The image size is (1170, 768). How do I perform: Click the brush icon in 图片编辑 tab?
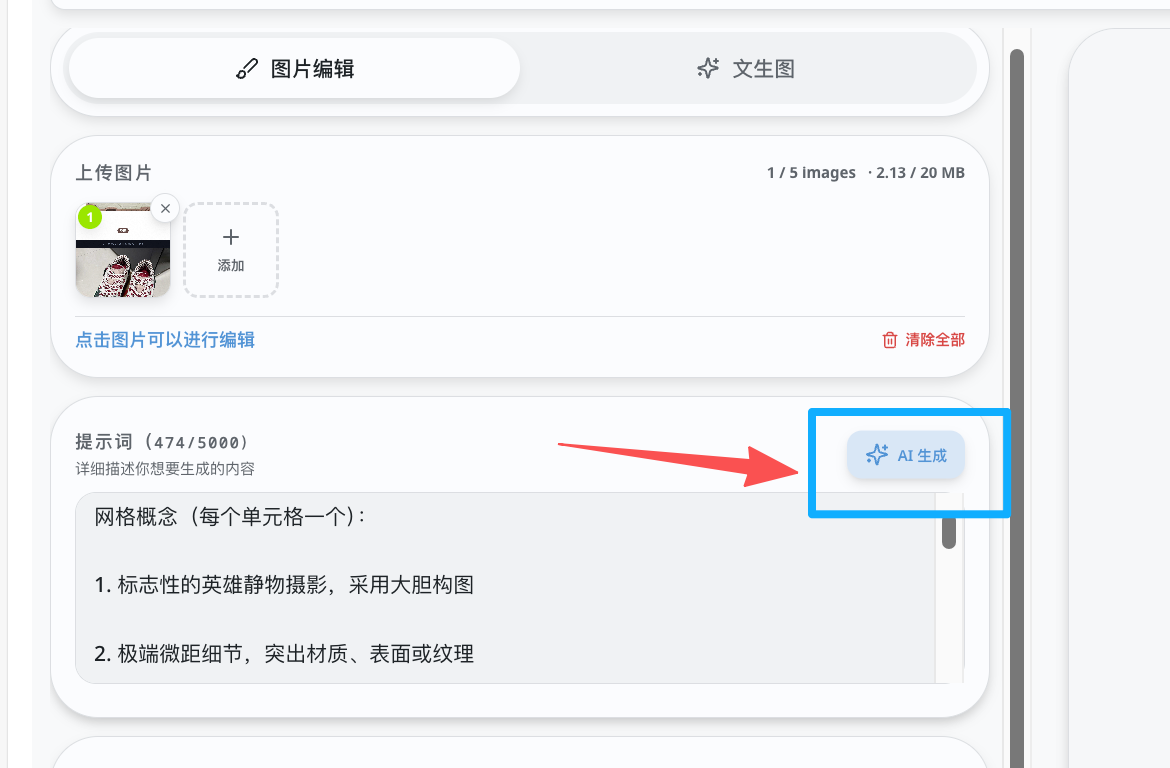click(247, 69)
